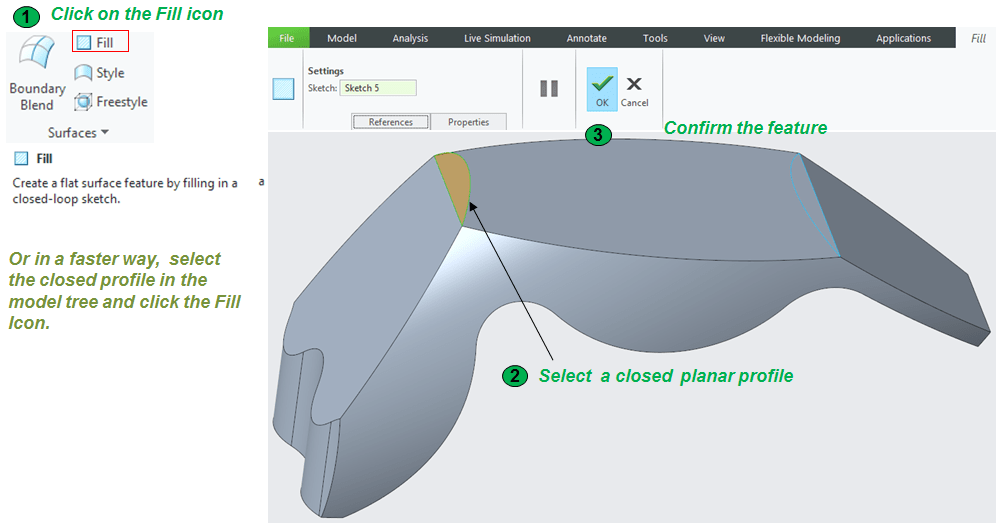Switch to the Model tab

point(342,38)
